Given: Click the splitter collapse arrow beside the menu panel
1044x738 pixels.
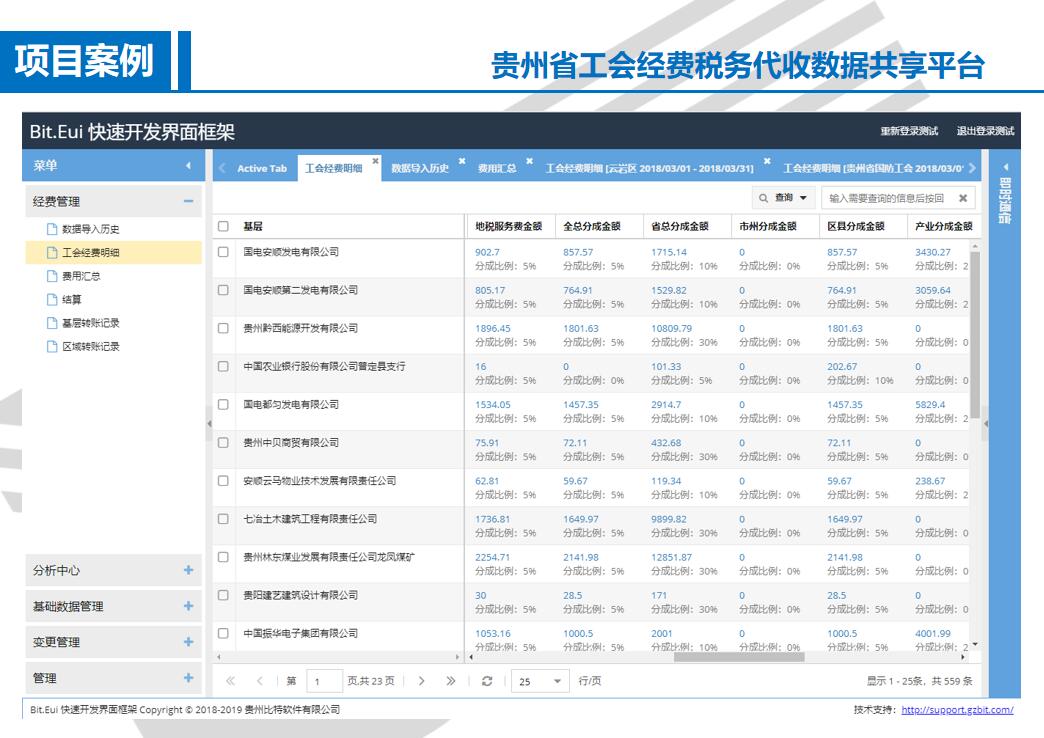Looking at the screenshot, I should coord(209,424).
